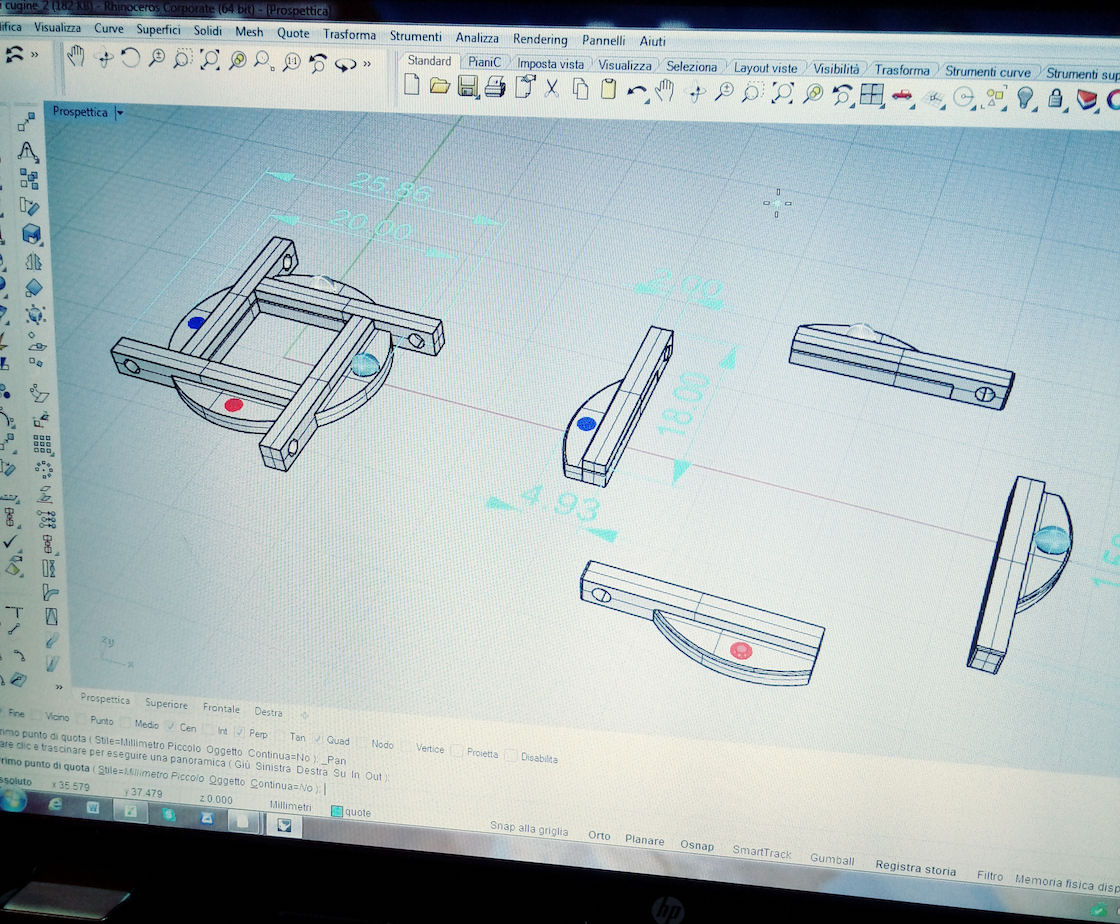Viewport: 1120px width, 924px height.
Task: Toggle Orto mode in status bar
Action: (x=599, y=835)
